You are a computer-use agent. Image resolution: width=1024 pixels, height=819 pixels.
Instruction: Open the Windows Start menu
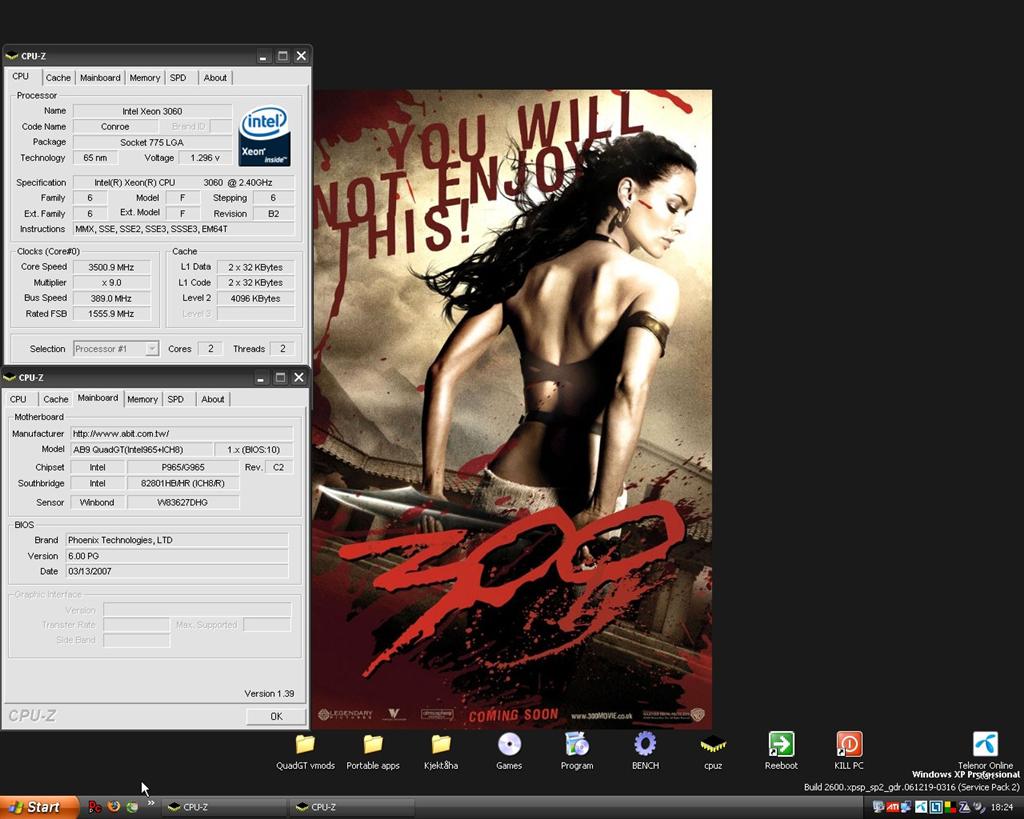click(38, 807)
